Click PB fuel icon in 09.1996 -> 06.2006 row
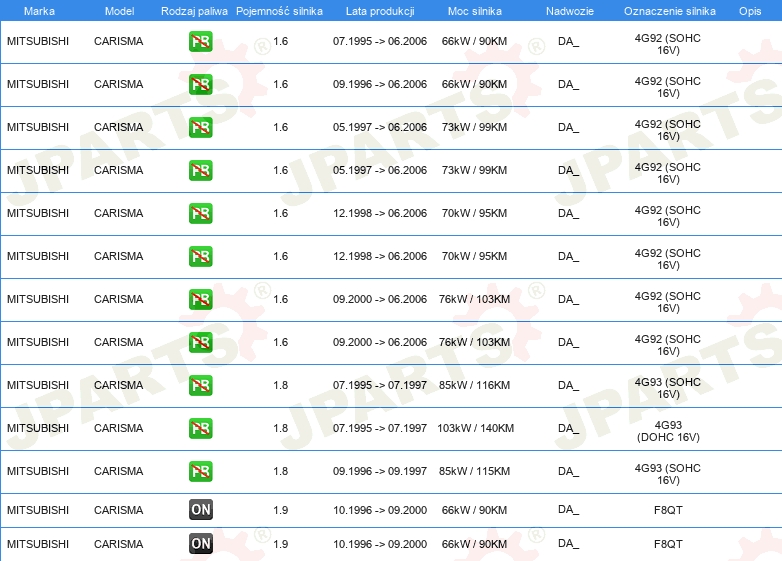This screenshot has height=561, width=782. click(x=200, y=84)
